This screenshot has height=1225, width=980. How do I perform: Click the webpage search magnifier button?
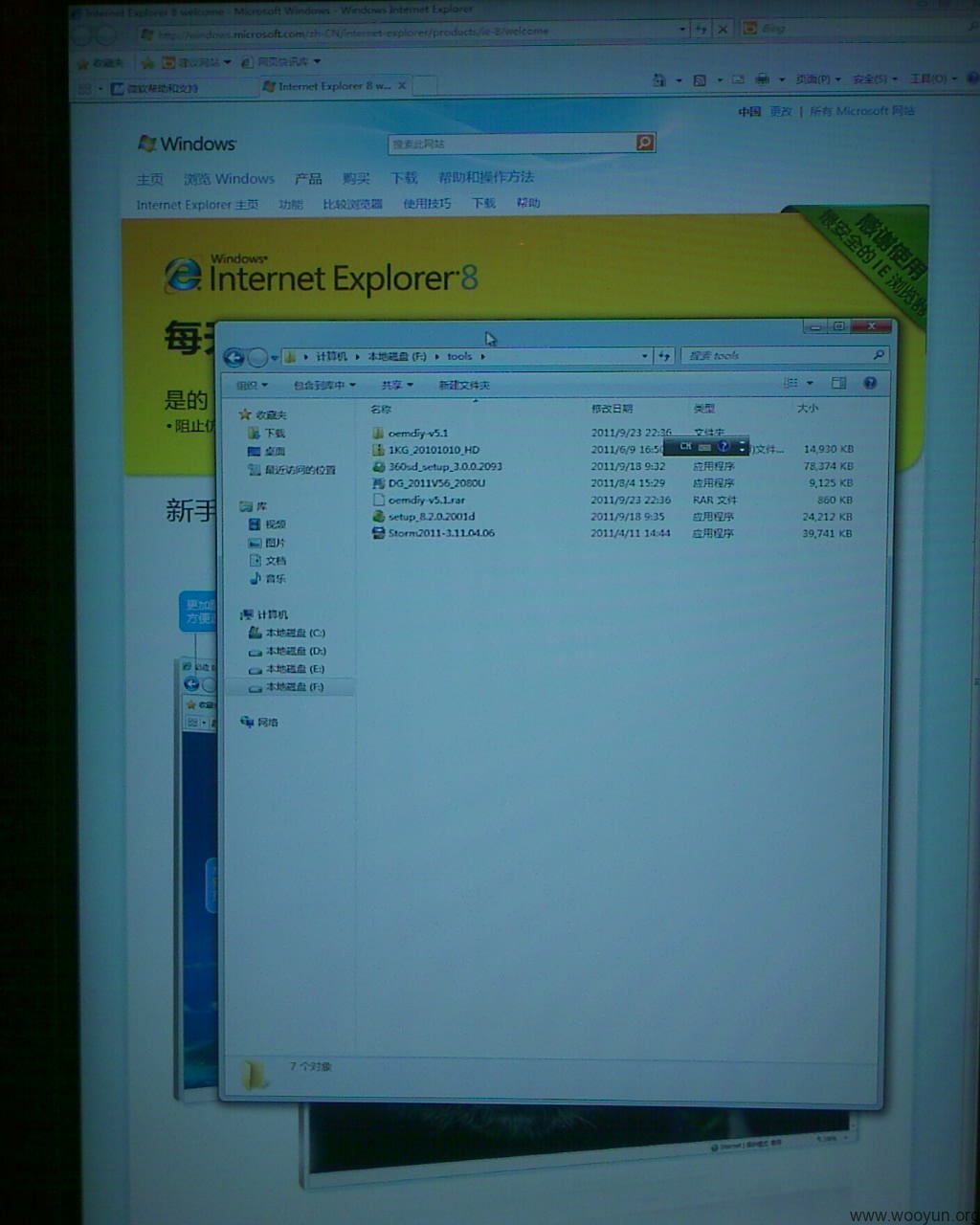645,143
